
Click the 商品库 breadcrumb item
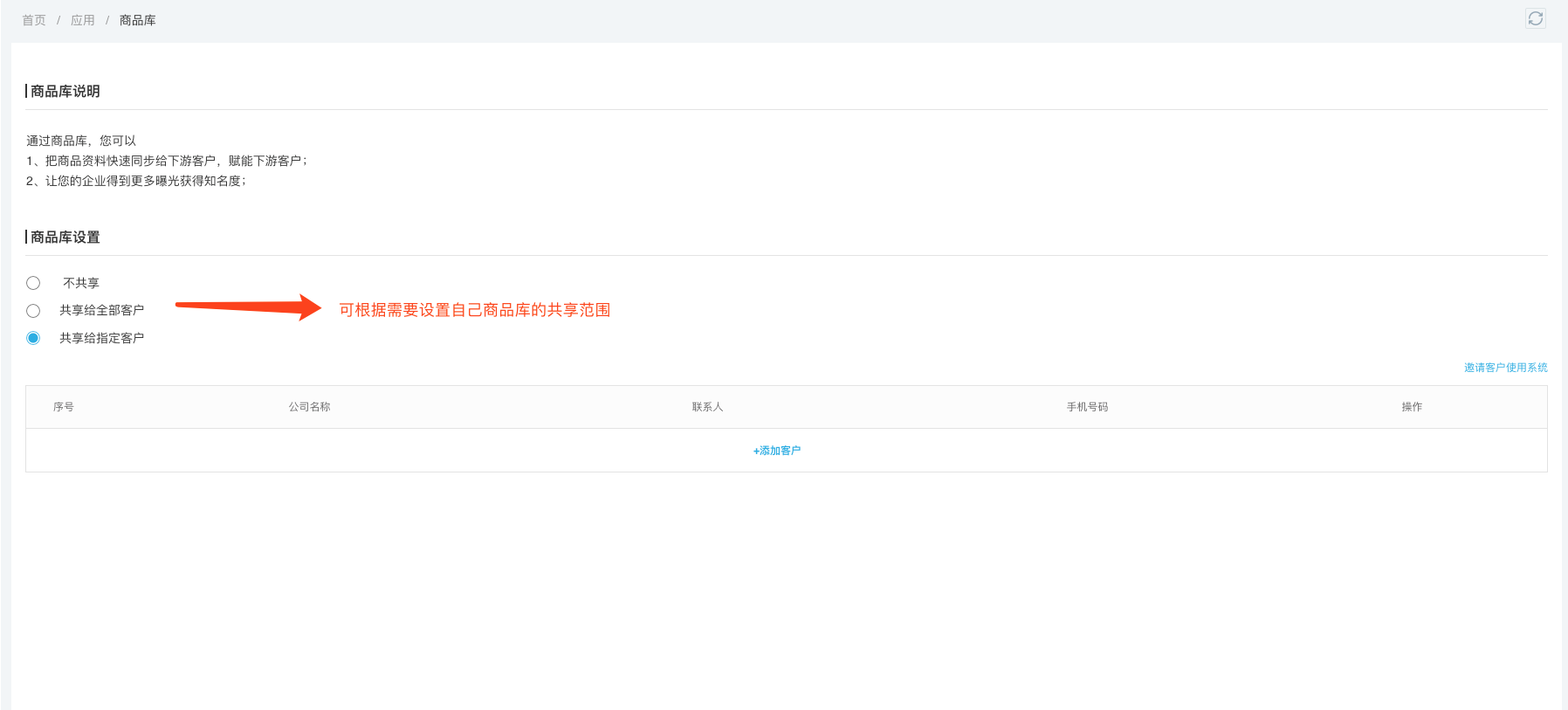(x=138, y=20)
